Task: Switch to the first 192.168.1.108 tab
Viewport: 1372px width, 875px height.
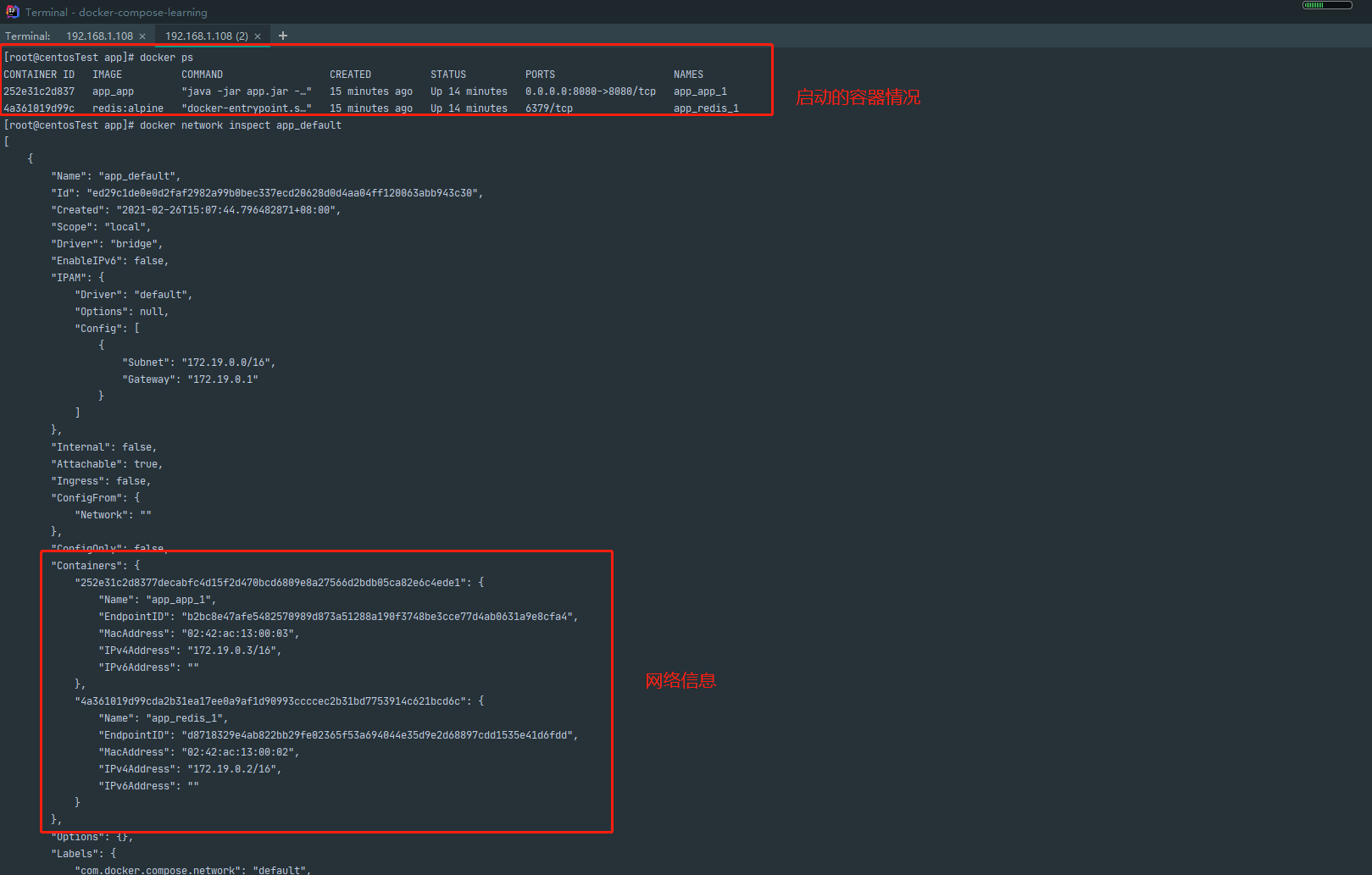Action: pos(99,36)
